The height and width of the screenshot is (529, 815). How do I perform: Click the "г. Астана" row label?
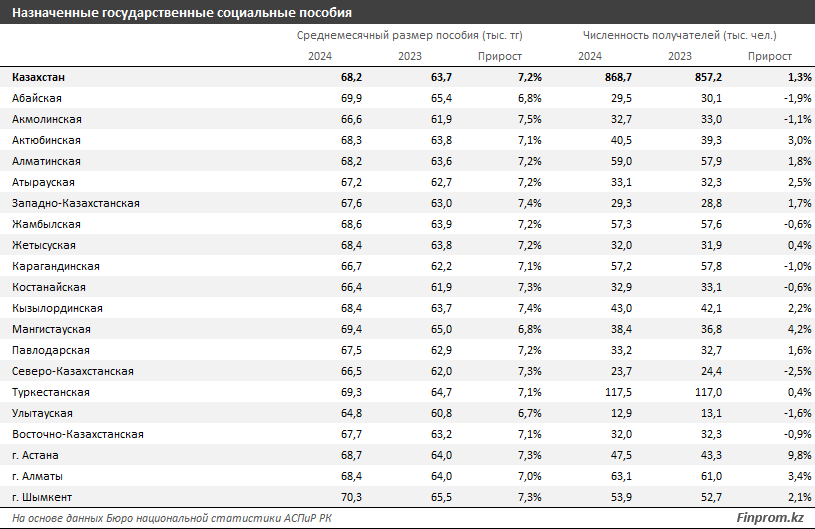(36, 455)
